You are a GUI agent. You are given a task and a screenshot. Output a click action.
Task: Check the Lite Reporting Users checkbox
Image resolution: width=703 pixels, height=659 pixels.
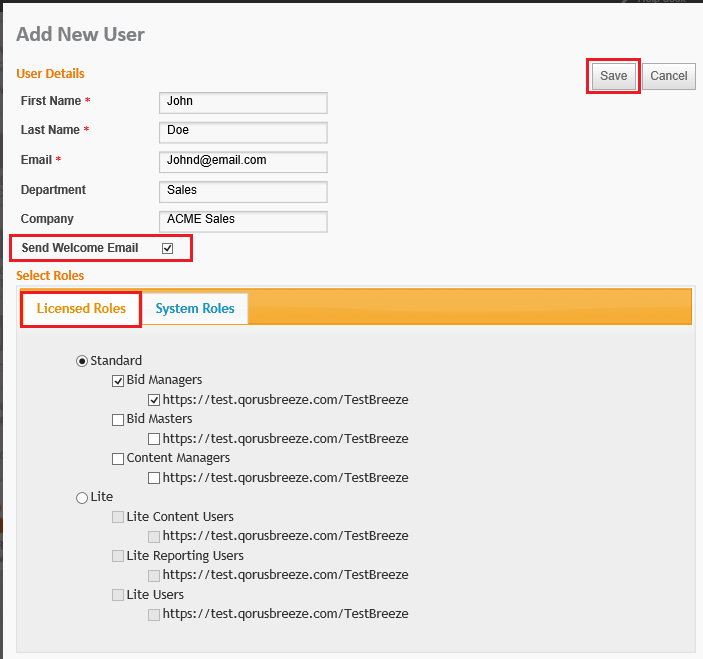click(x=118, y=556)
